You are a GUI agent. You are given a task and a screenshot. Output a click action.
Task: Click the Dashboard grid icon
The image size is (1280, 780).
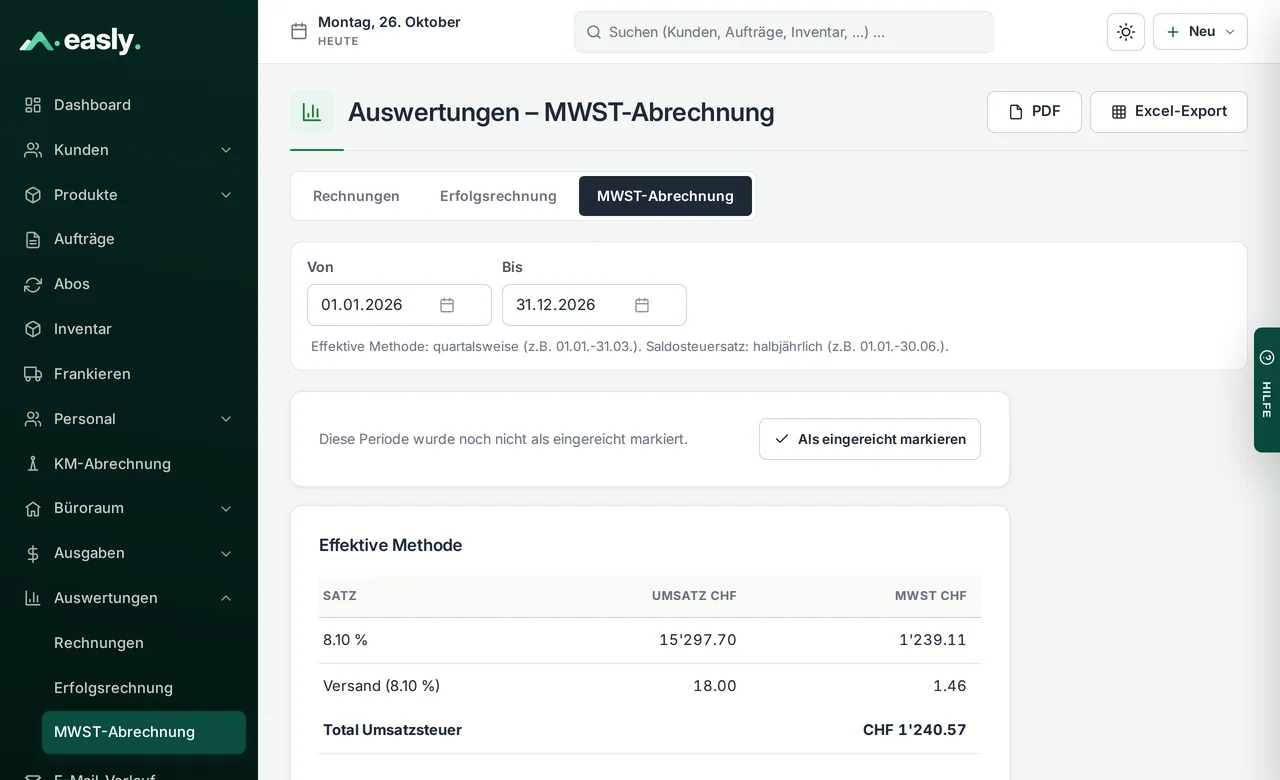pyautogui.click(x=33, y=105)
